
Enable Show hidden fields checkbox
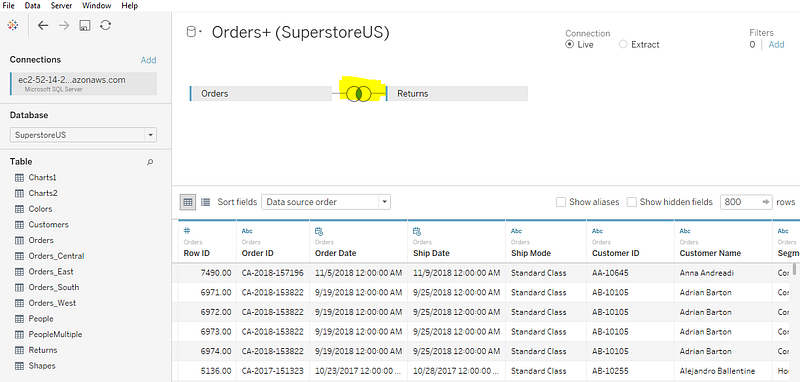pyautogui.click(x=631, y=202)
